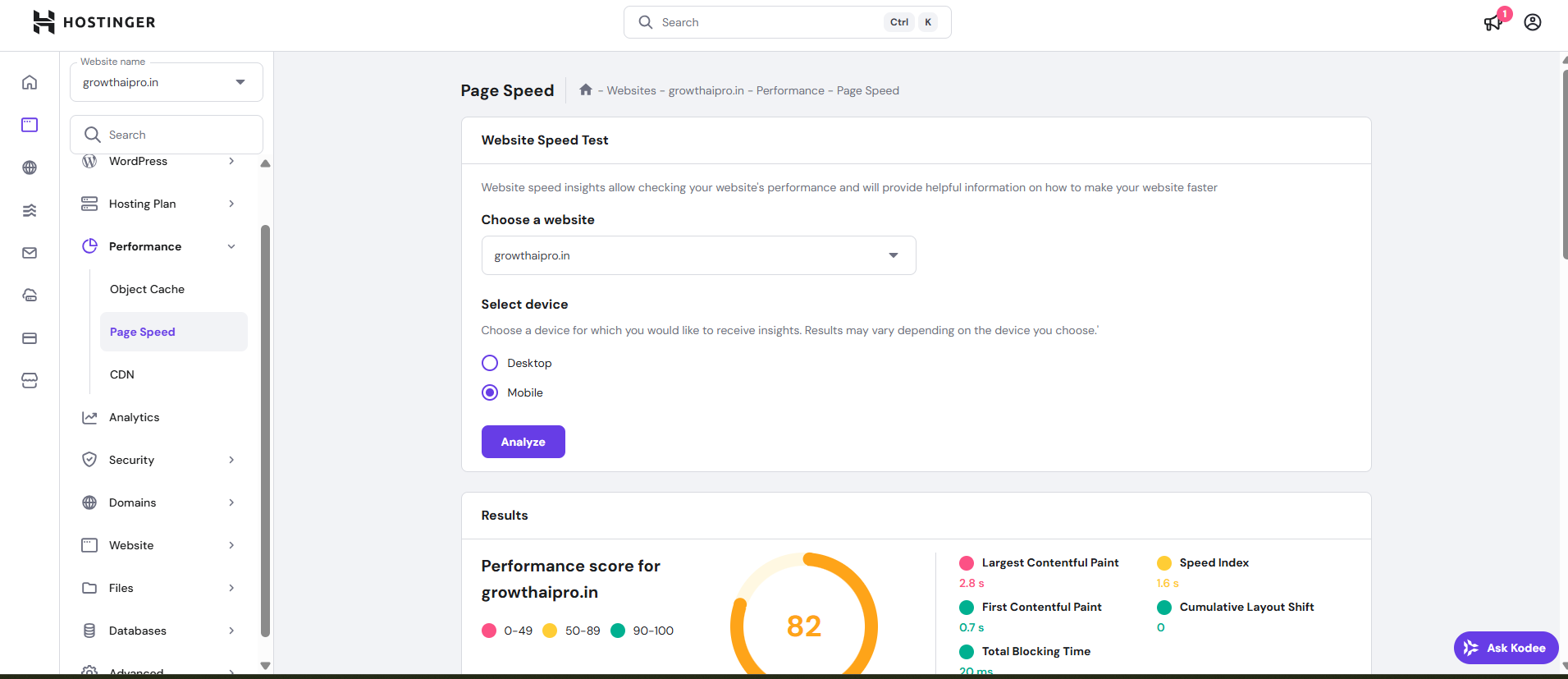1568x679 pixels.
Task: Open the Choose a website dropdown
Action: [x=698, y=255]
